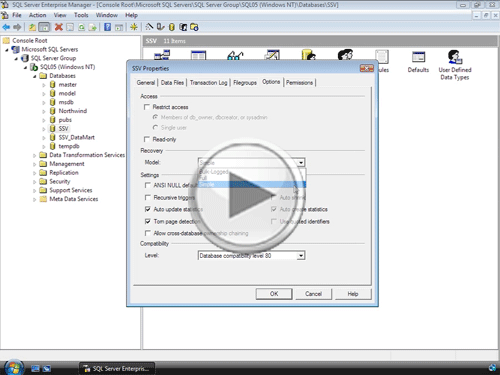
Task: Expand the Security tree node
Action: pos(34,182)
